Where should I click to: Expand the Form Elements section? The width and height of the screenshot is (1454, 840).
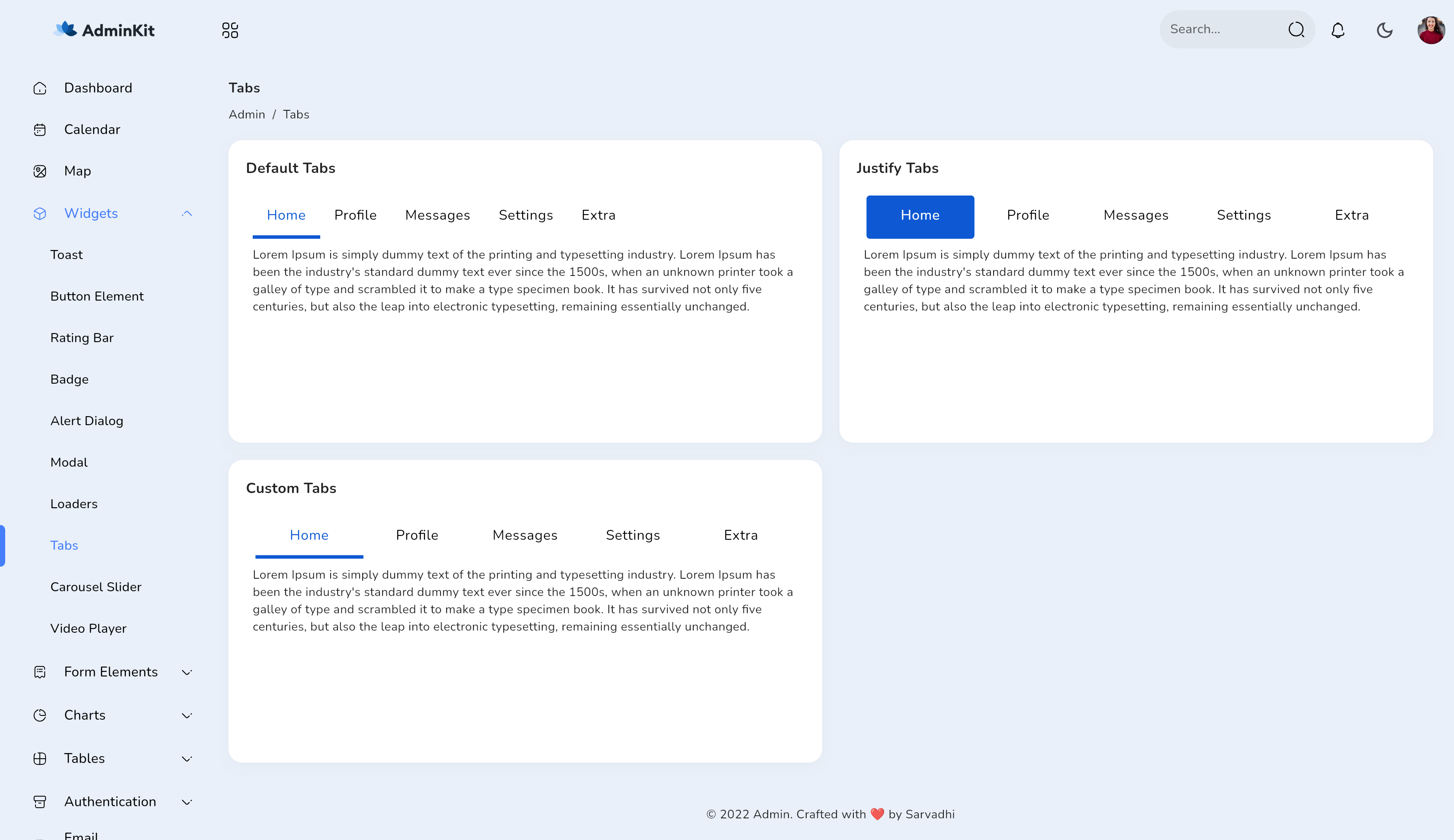coord(111,672)
